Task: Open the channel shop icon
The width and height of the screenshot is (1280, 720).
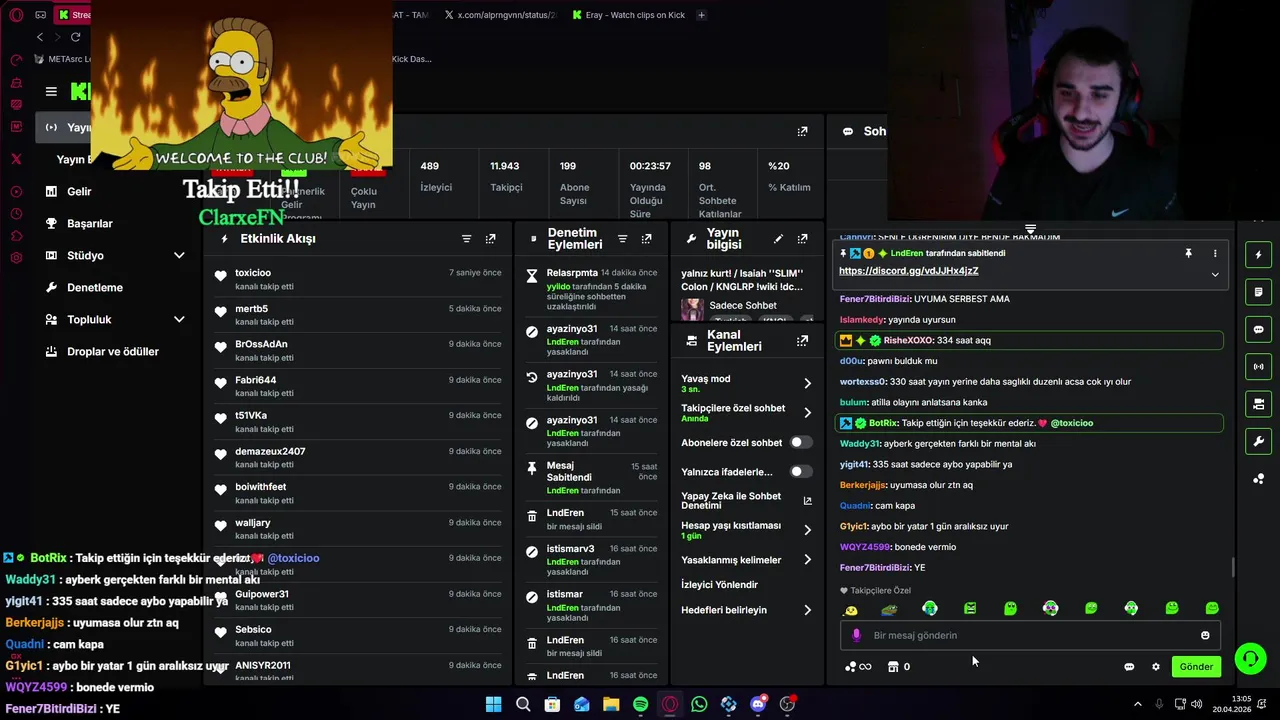Action: point(893,667)
